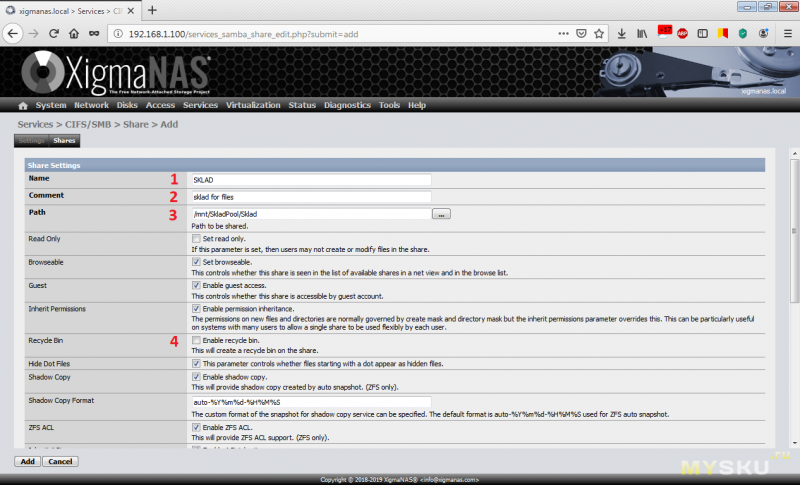The image size is (800, 485).
Task: Go back with the browser back arrow
Action: coord(13,34)
